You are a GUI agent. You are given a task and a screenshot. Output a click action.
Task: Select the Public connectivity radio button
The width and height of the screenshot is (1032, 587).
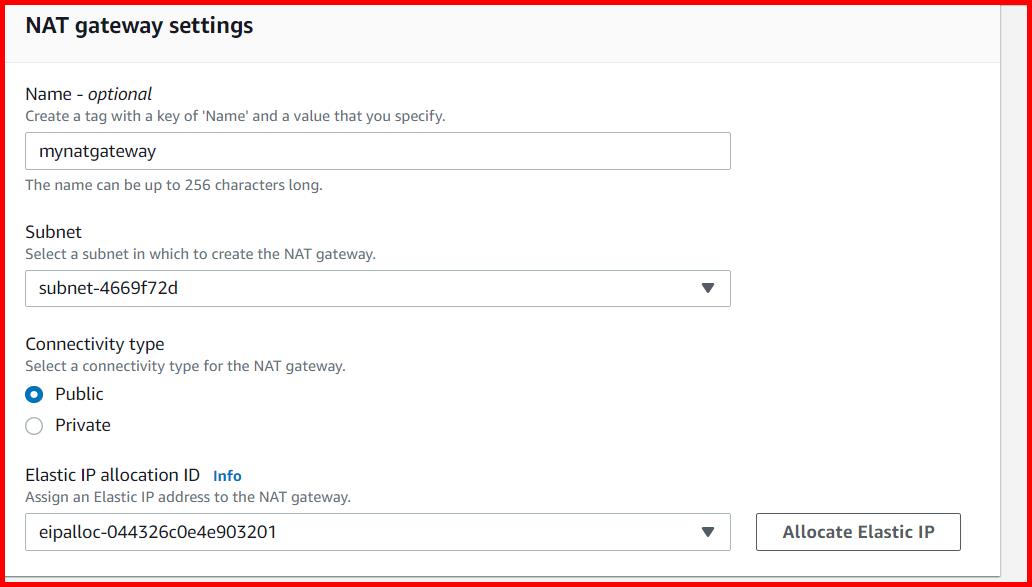[x=34, y=394]
